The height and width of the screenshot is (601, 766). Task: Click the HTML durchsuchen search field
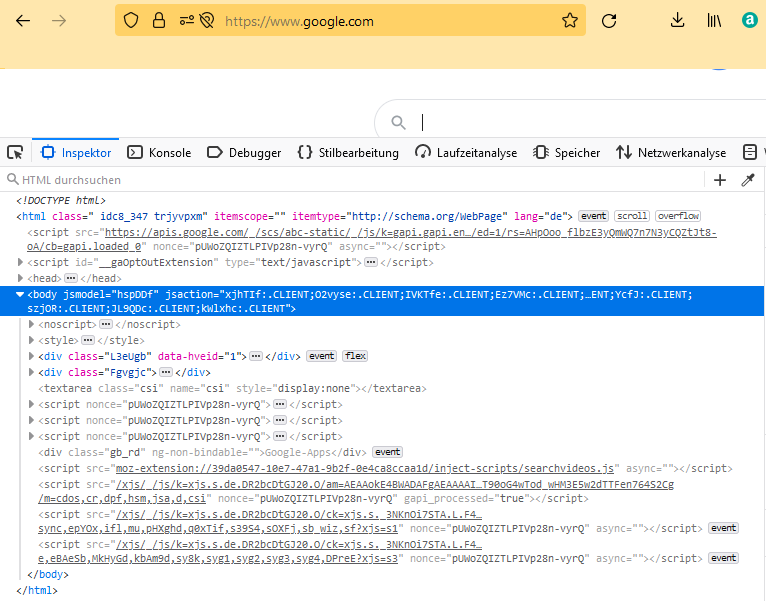354,180
